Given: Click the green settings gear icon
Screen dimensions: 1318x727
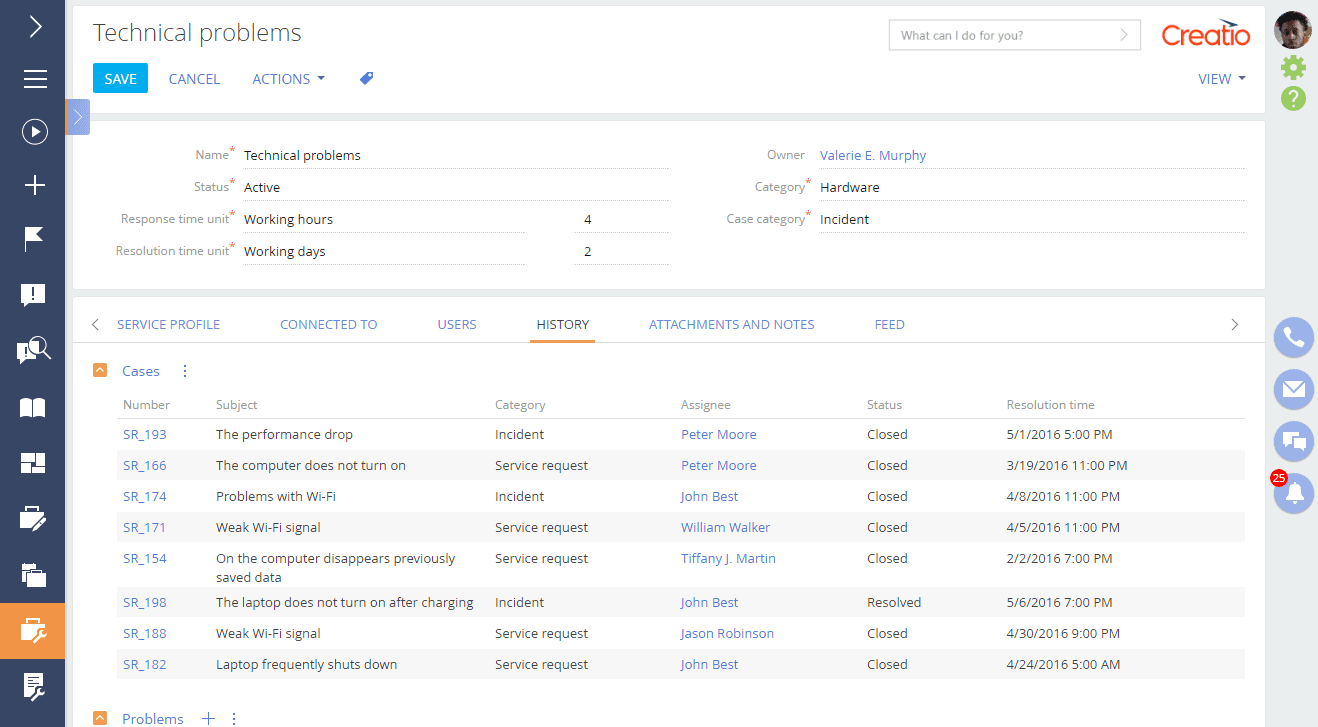Looking at the screenshot, I should point(1293,67).
